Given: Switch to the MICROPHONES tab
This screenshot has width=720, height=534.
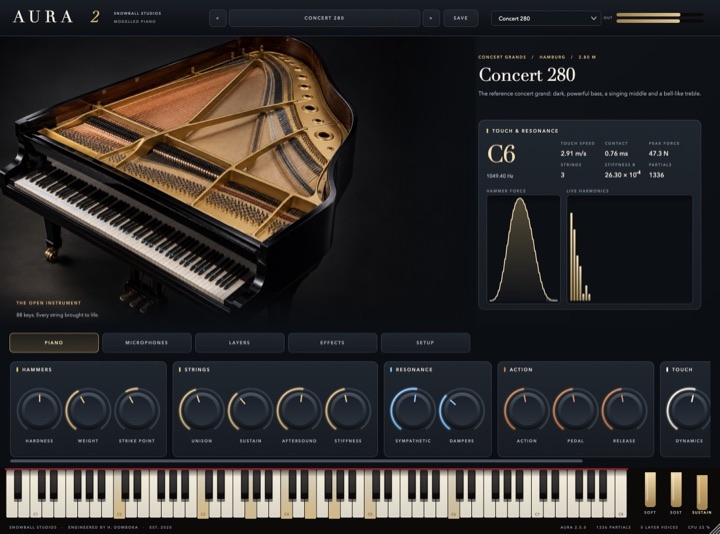Looking at the screenshot, I should (146, 343).
